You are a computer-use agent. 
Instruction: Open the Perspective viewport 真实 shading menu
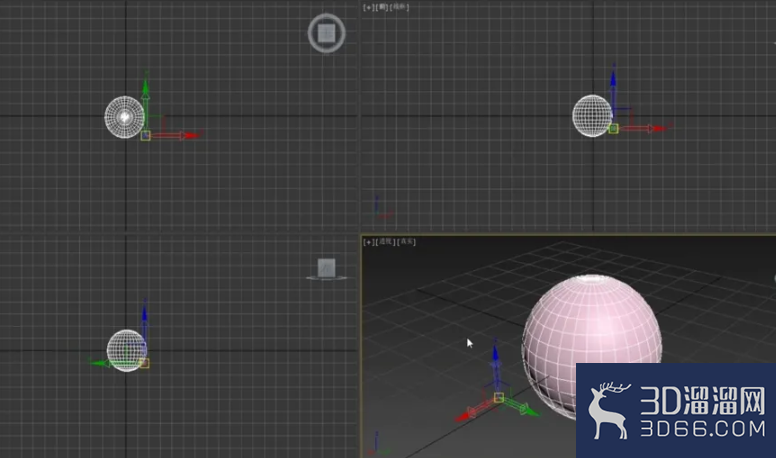pos(406,242)
